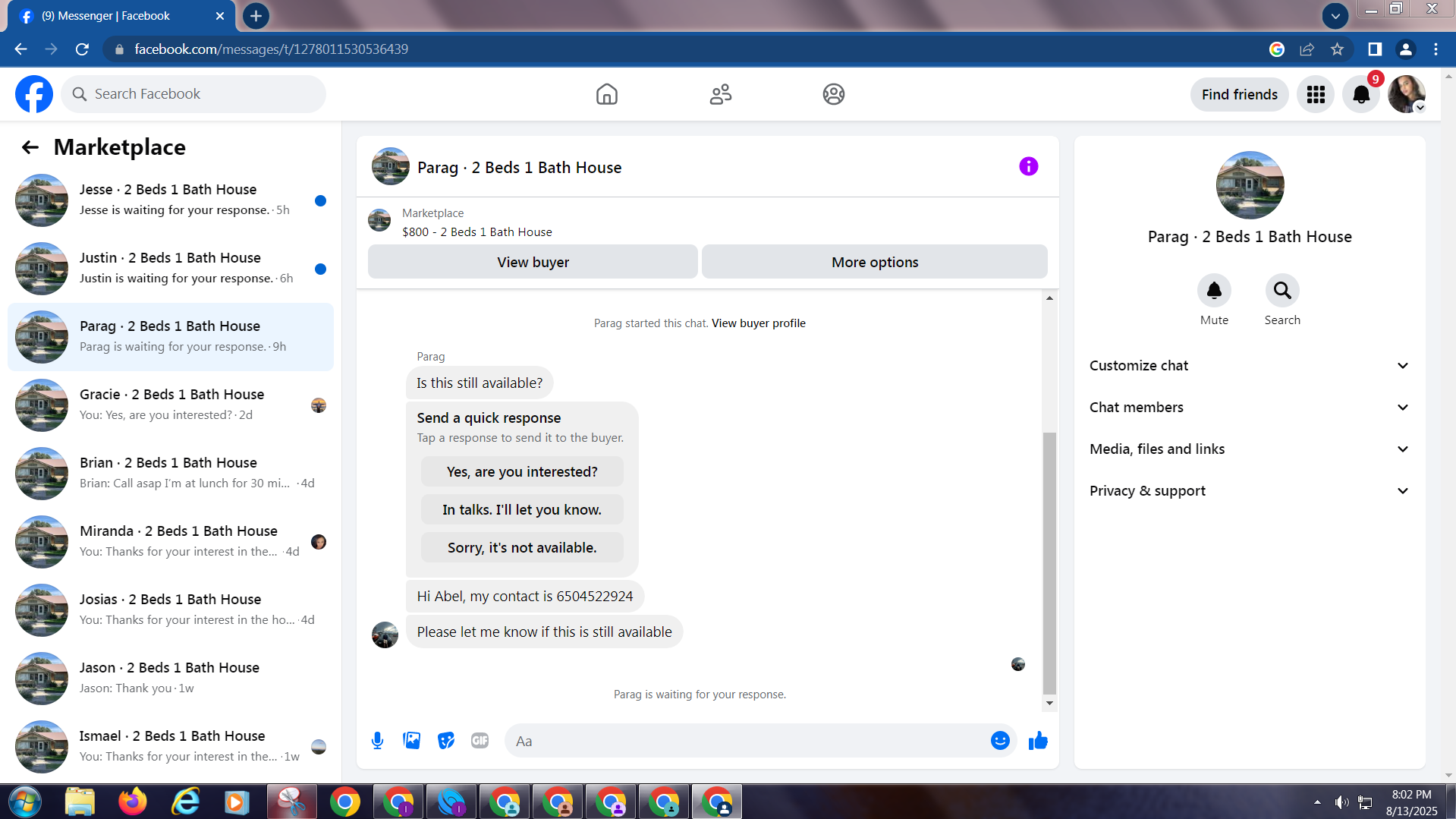Click Find friends button

point(1239,94)
